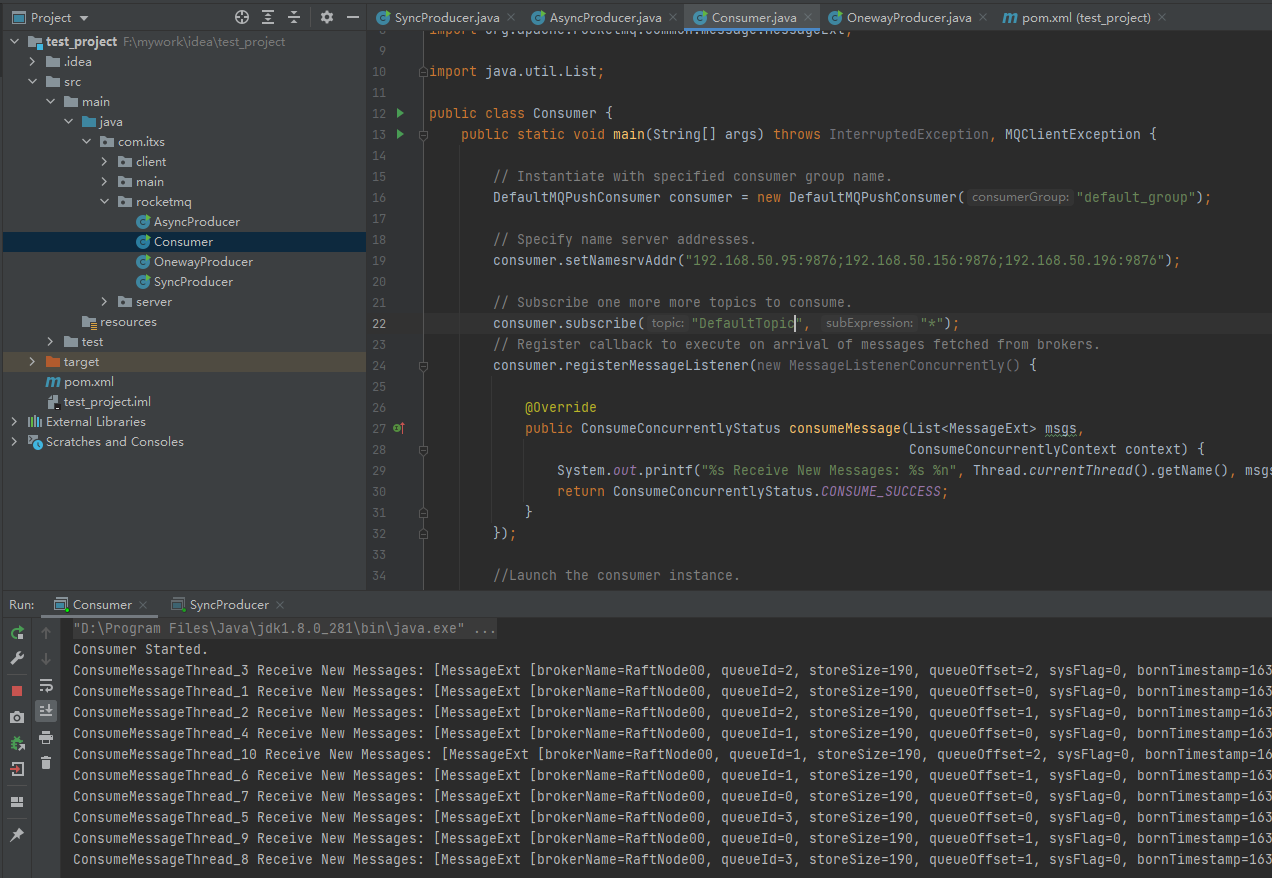Fold the main method at line 13
The width and height of the screenshot is (1272, 878).
[423, 134]
